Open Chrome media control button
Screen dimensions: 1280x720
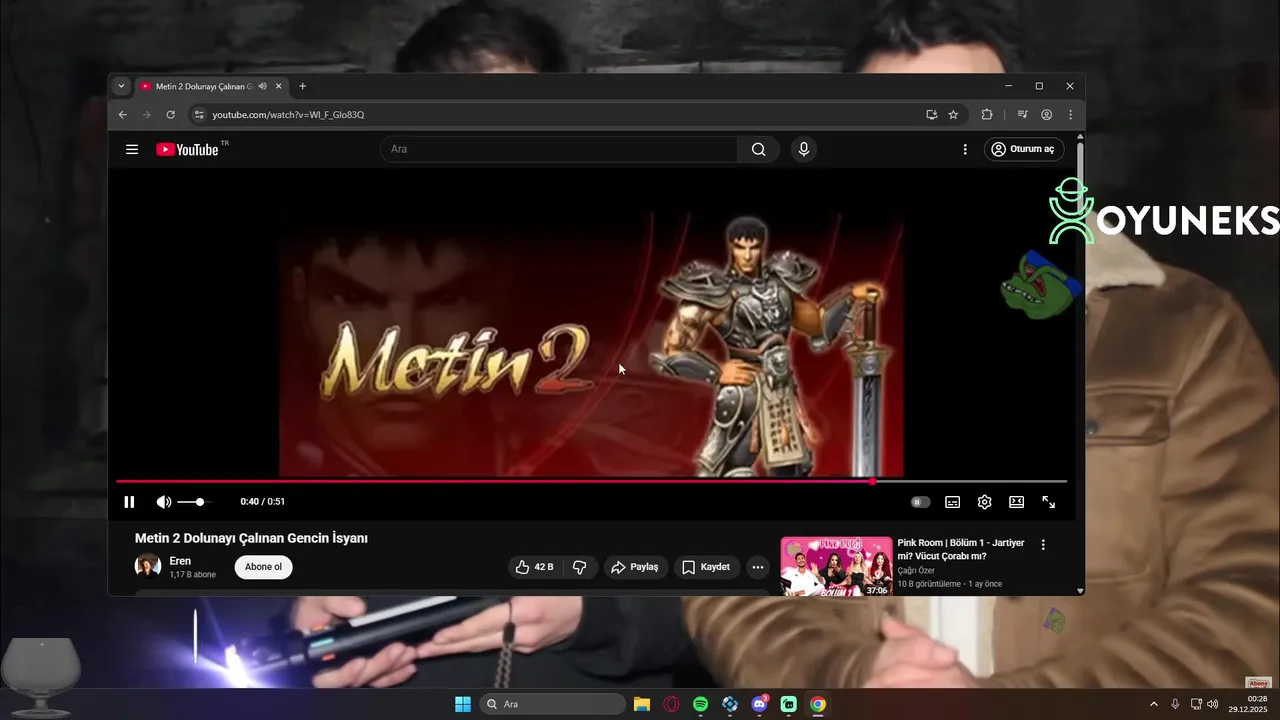point(1022,115)
